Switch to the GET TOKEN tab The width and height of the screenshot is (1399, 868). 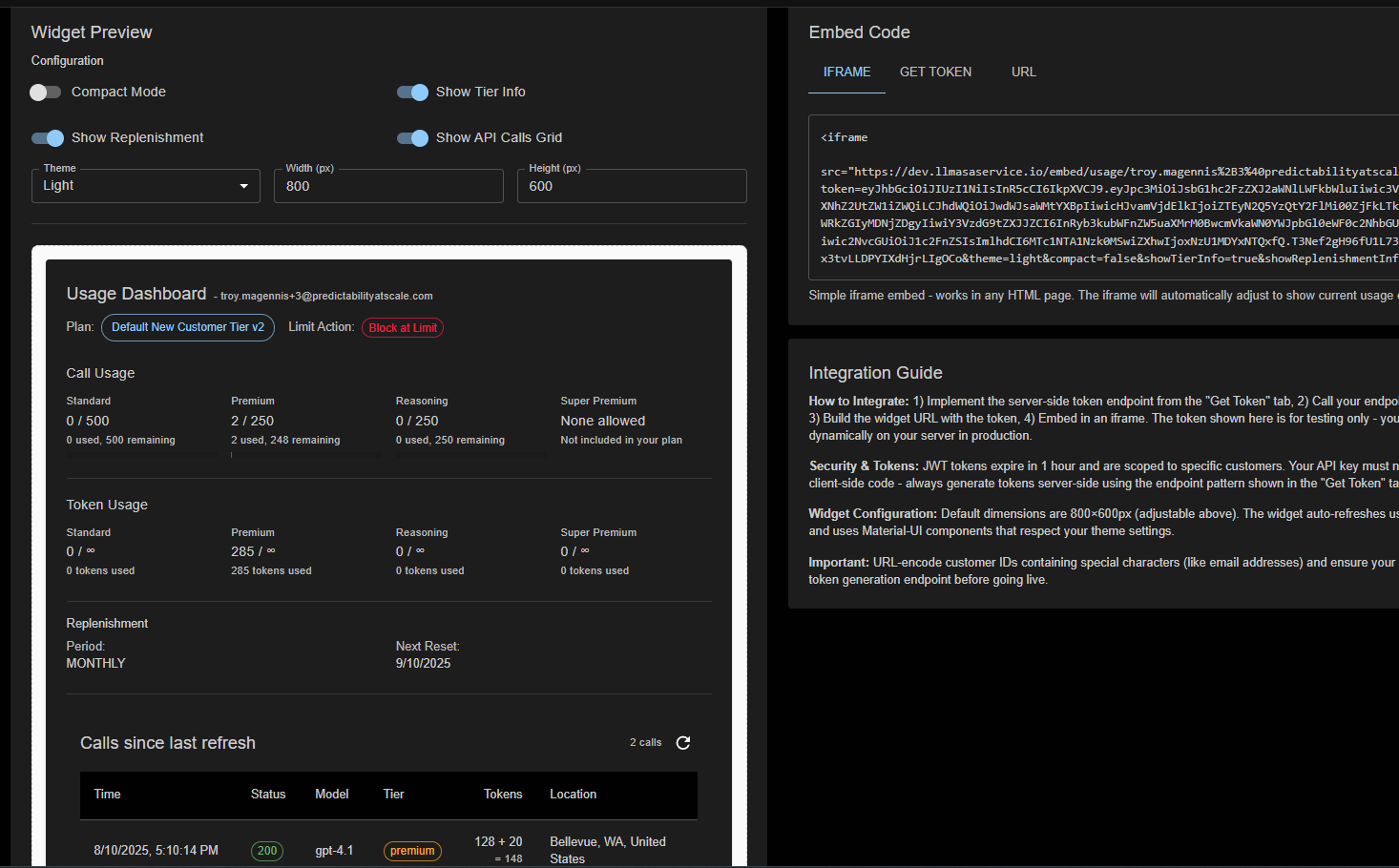click(x=935, y=72)
